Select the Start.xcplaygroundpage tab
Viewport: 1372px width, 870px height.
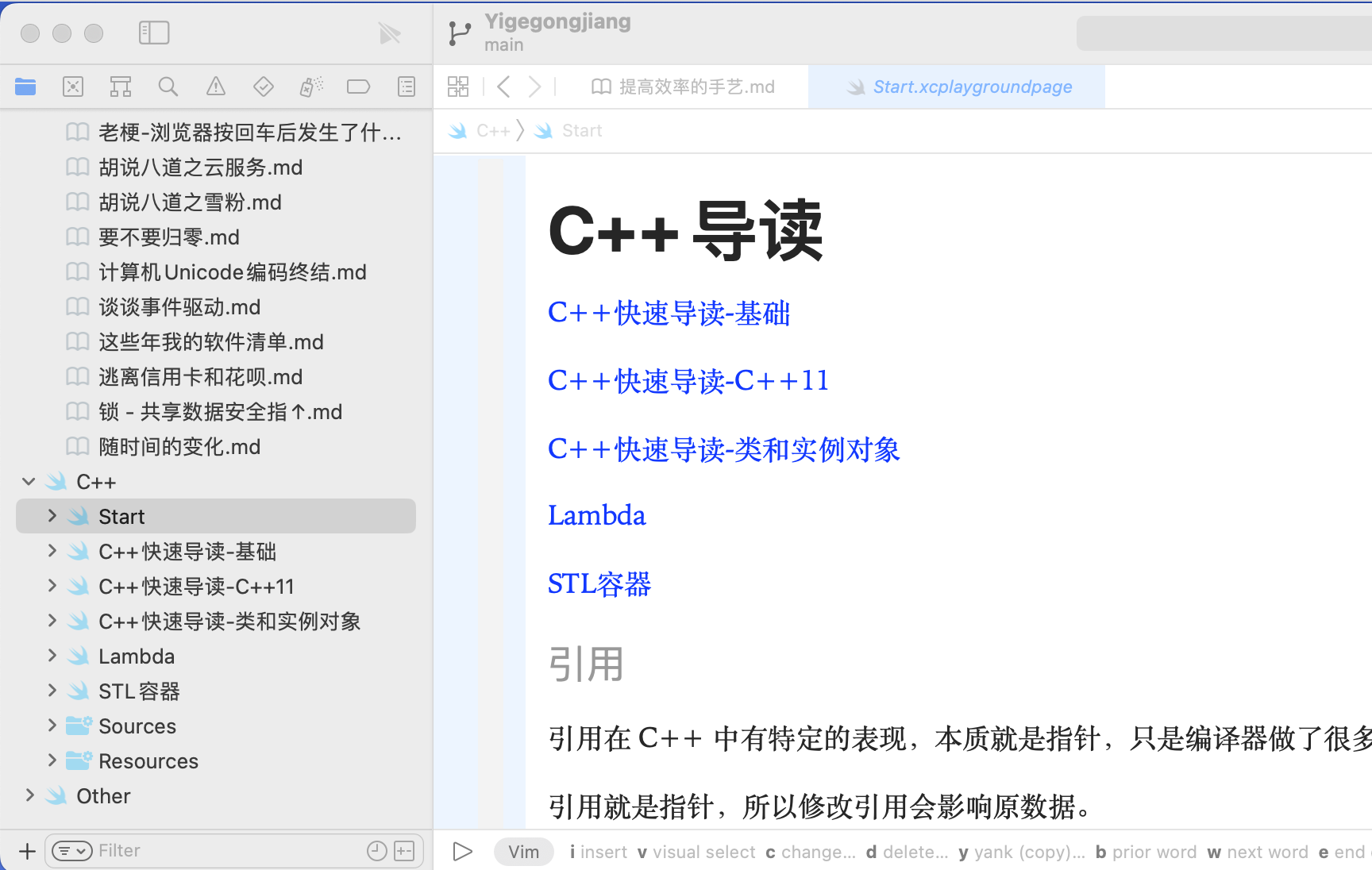click(959, 87)
